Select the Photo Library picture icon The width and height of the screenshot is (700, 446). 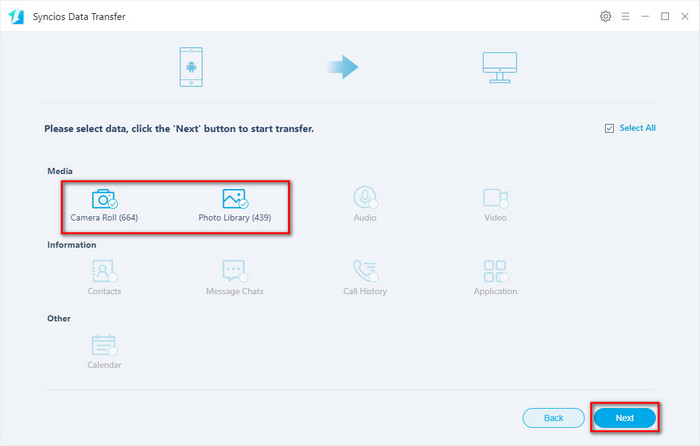coord(235,199)
